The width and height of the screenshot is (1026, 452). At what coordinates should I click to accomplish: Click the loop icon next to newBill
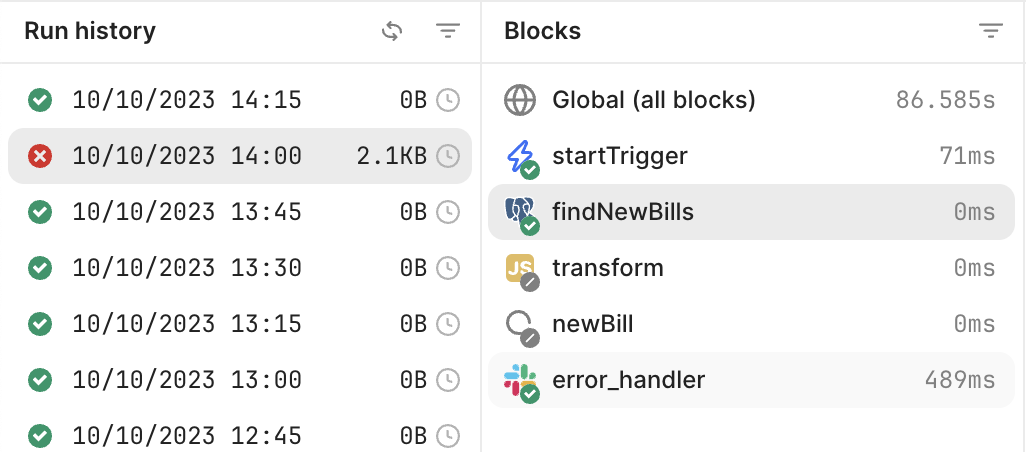[519, 323]
